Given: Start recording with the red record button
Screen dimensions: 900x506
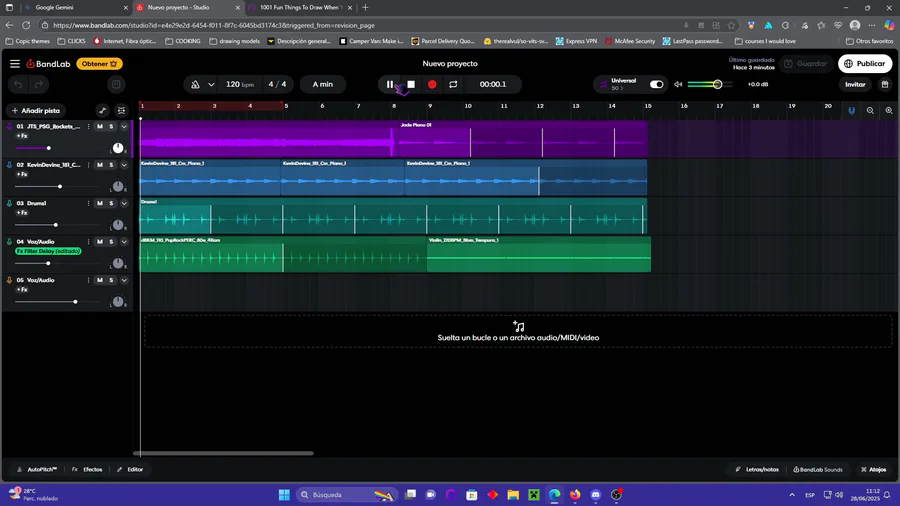Looking at the screenshot, I should click(432, 84).
